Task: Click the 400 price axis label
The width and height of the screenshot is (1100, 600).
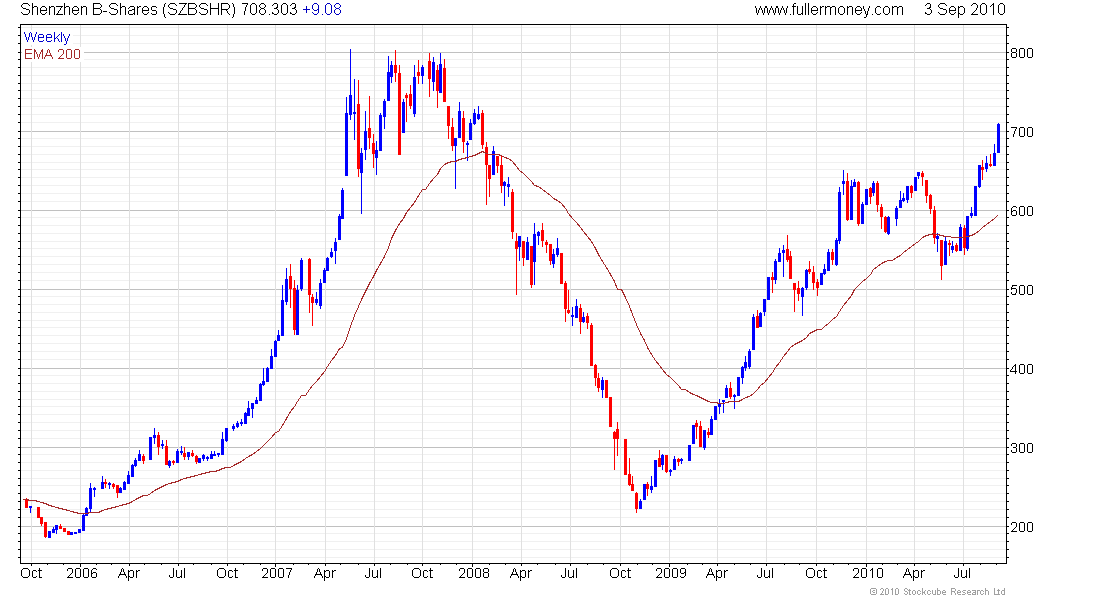Action: point(1021,369)
